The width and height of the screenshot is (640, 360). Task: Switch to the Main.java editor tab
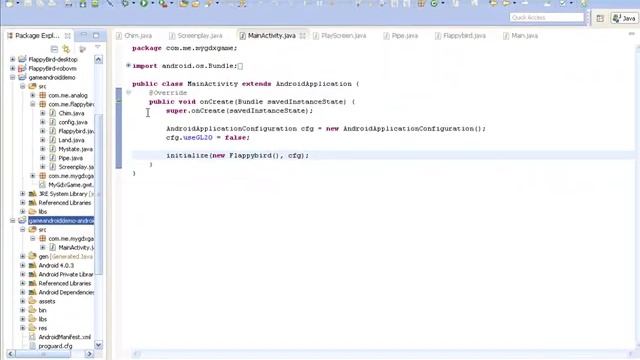pyautogui.click(x=520, y=36)
